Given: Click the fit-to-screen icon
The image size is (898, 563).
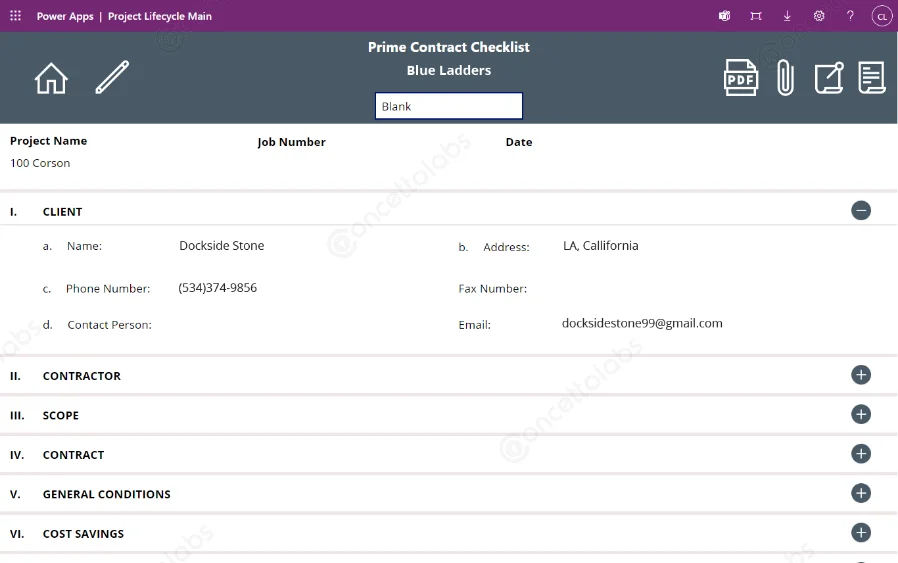Looking at the screenshot, I should (756, 16).
